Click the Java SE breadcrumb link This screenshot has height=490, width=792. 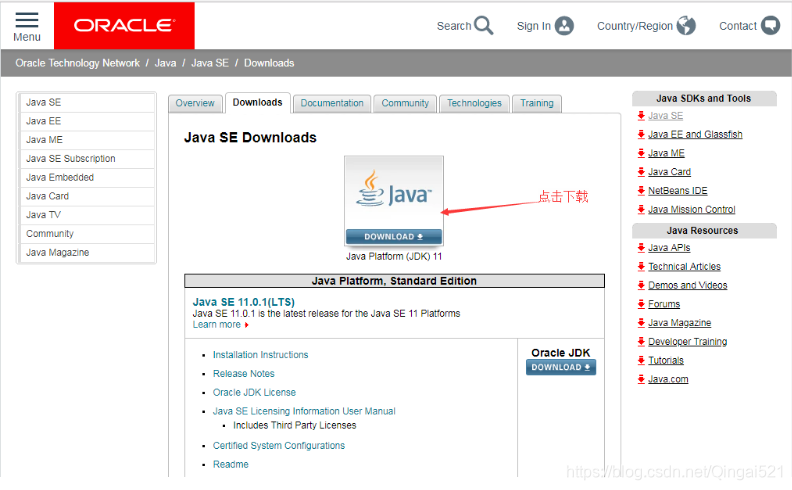pos(210,63)
